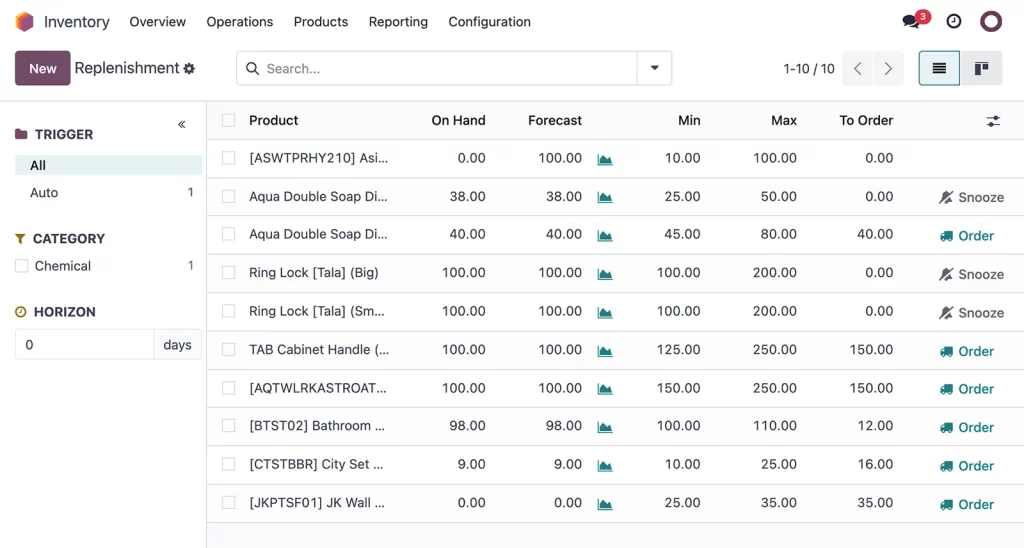Enable the Chemical category checkbox
Screen dimensions: 1024x548
click(x=22, y=266)
